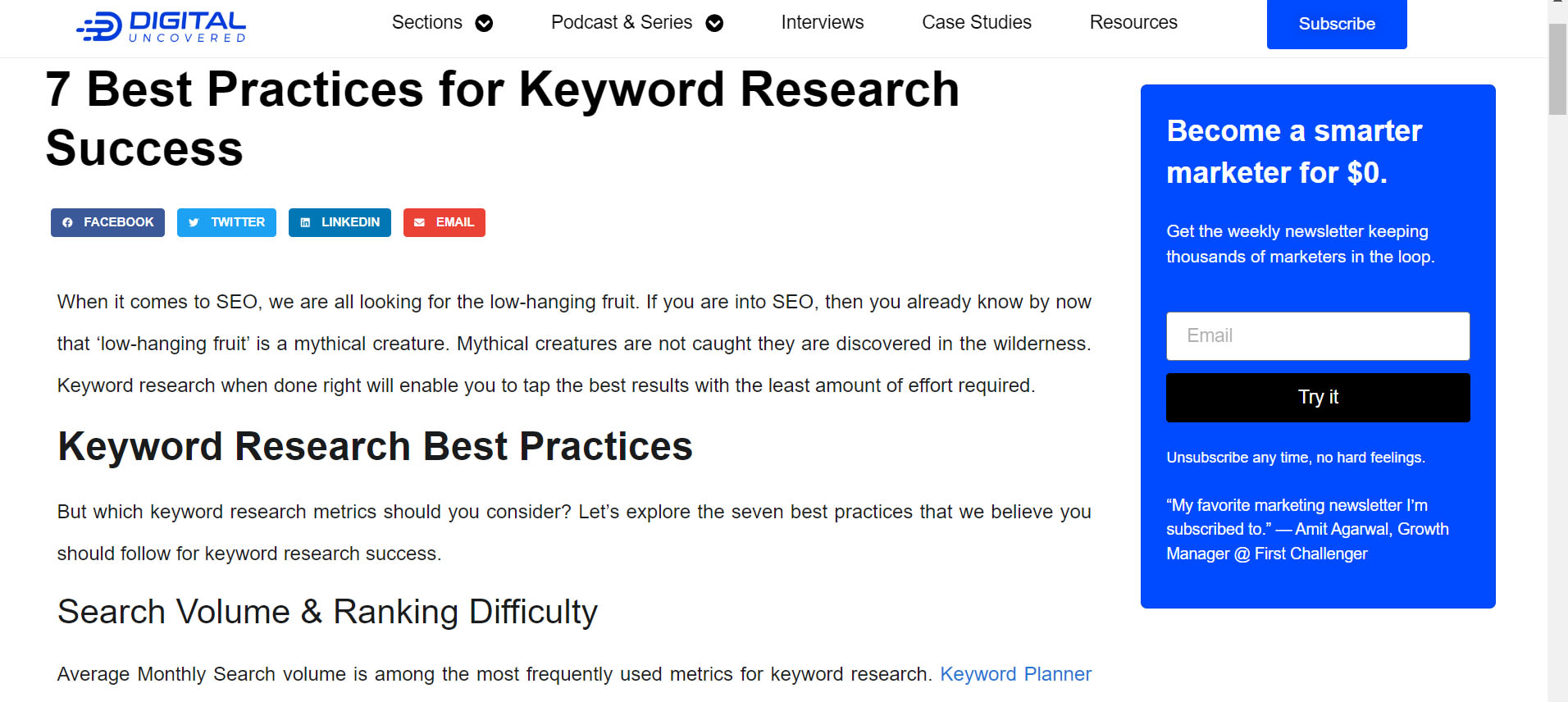Image resolution: width=1568 pixels, height=702 pixels.
Task: Expand the Podcast & Series dropdown
Action: [622, 23]
